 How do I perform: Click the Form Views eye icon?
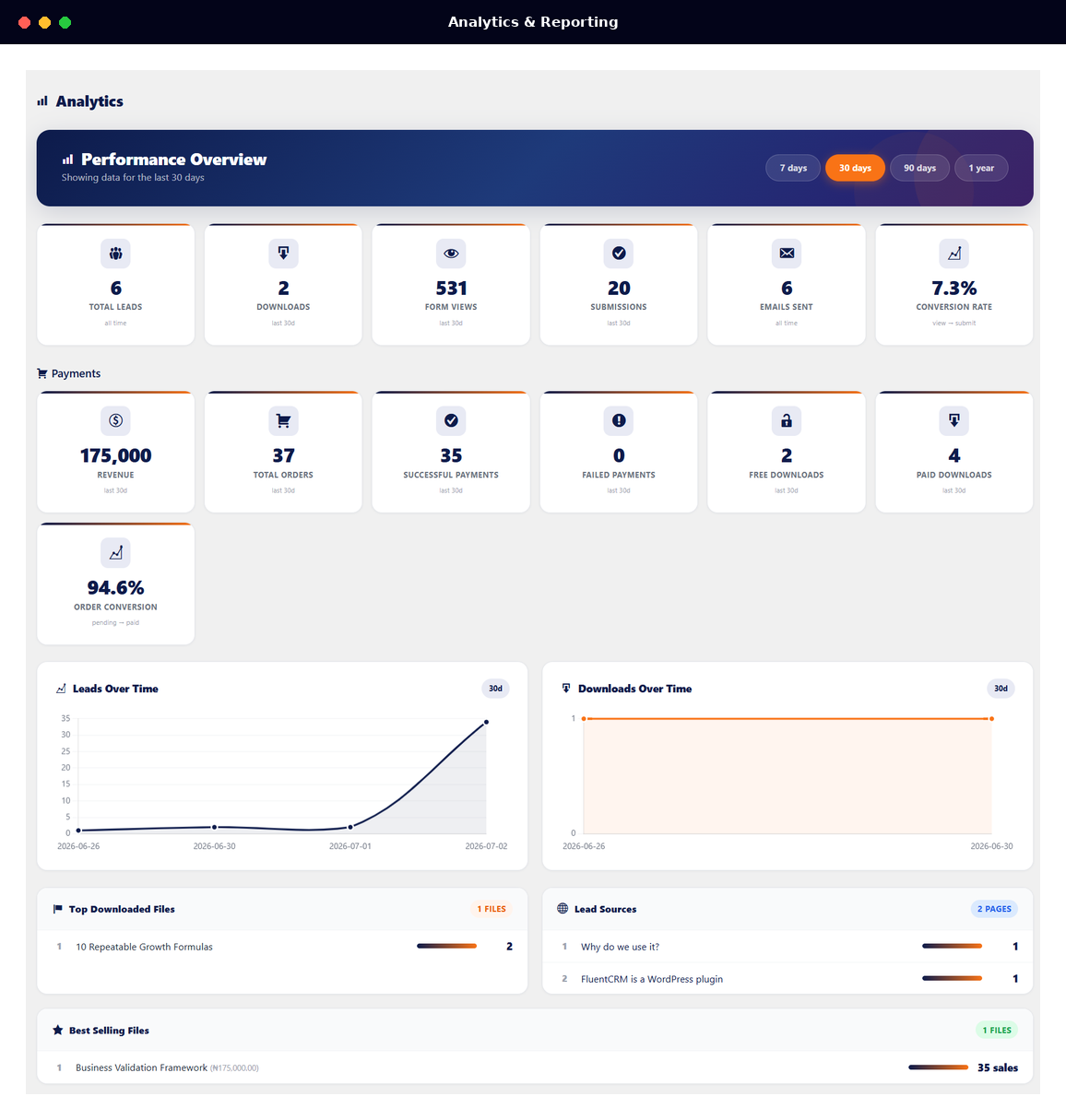[451, 253]
